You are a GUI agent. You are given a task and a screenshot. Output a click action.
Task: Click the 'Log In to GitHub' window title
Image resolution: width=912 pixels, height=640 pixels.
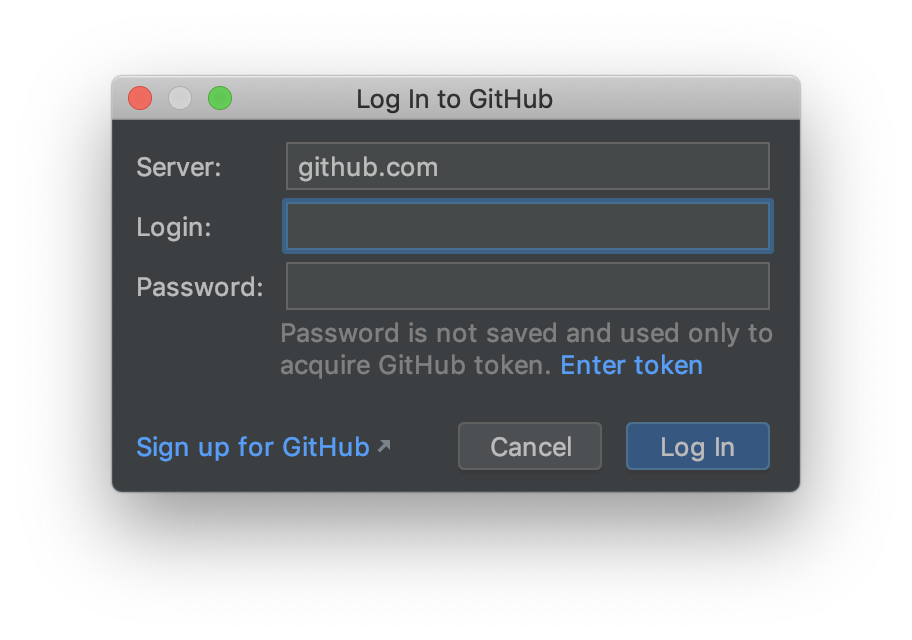click(454, 99)
